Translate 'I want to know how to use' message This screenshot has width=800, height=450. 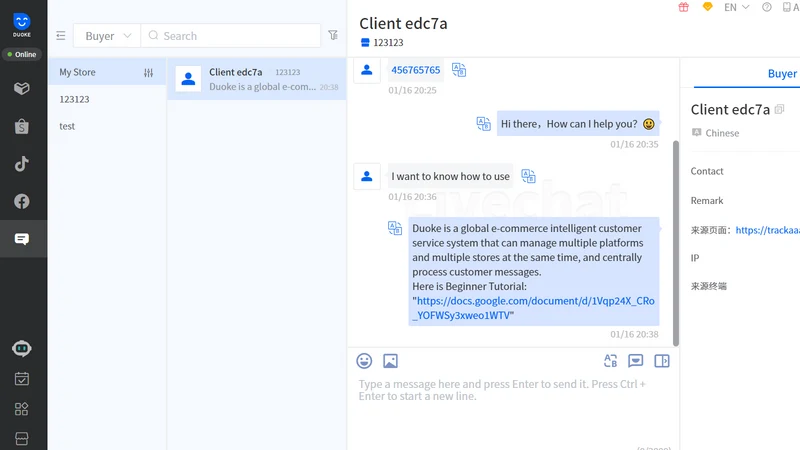tap(528, 176)
